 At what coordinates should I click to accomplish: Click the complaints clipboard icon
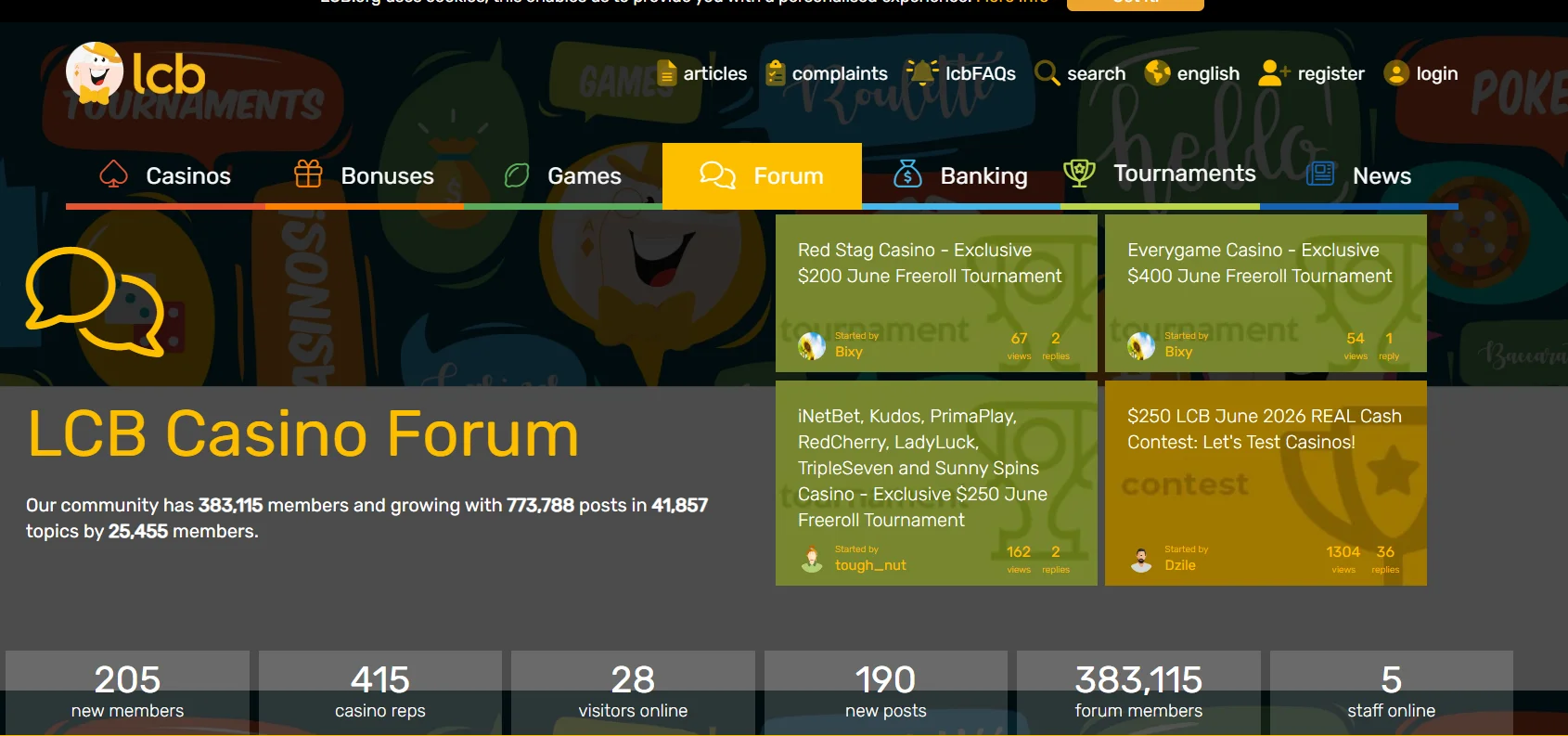click(x=776, y=72)
